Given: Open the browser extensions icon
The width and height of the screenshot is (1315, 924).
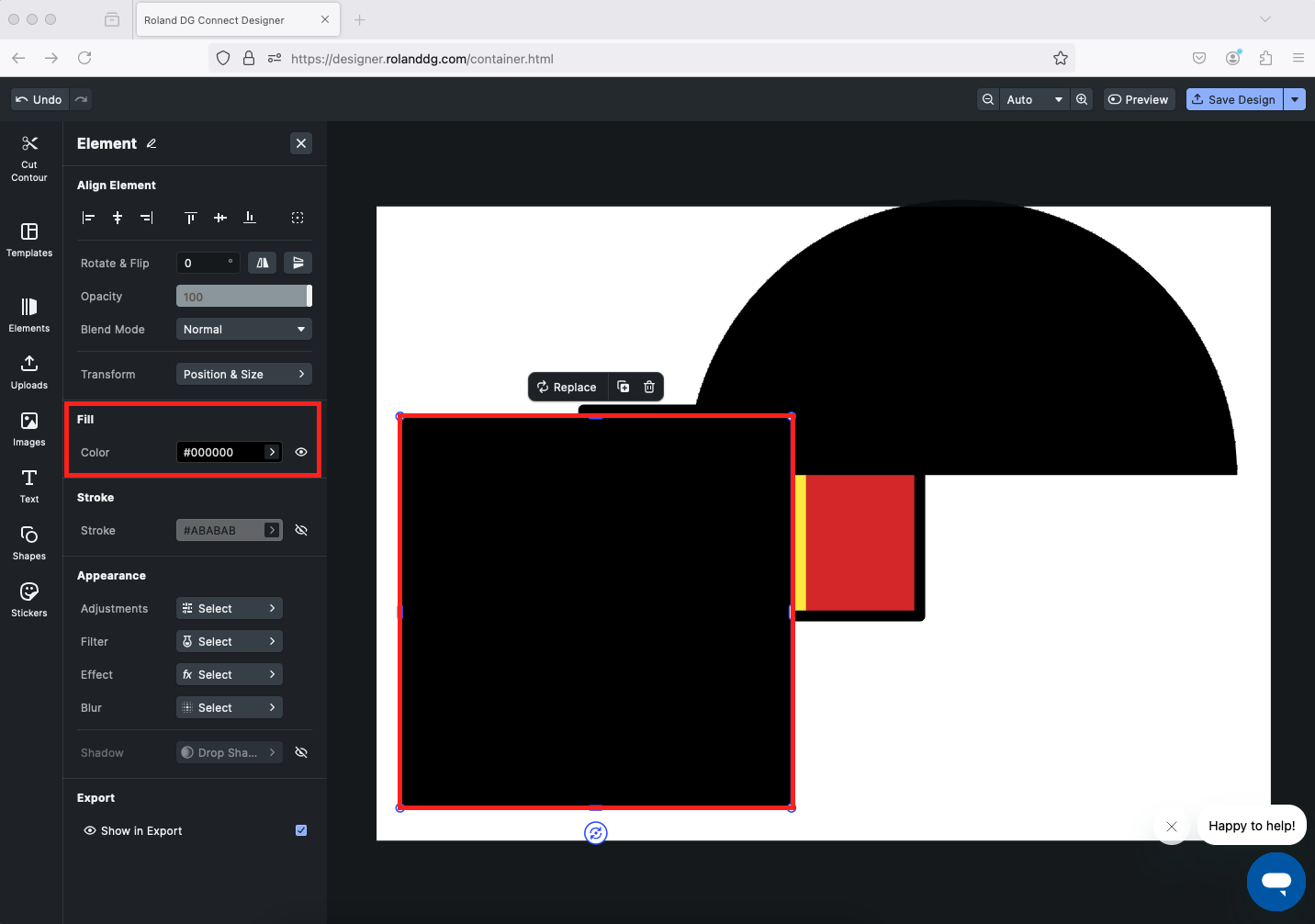Looking at the screenshot, I should coord(1265,58).
